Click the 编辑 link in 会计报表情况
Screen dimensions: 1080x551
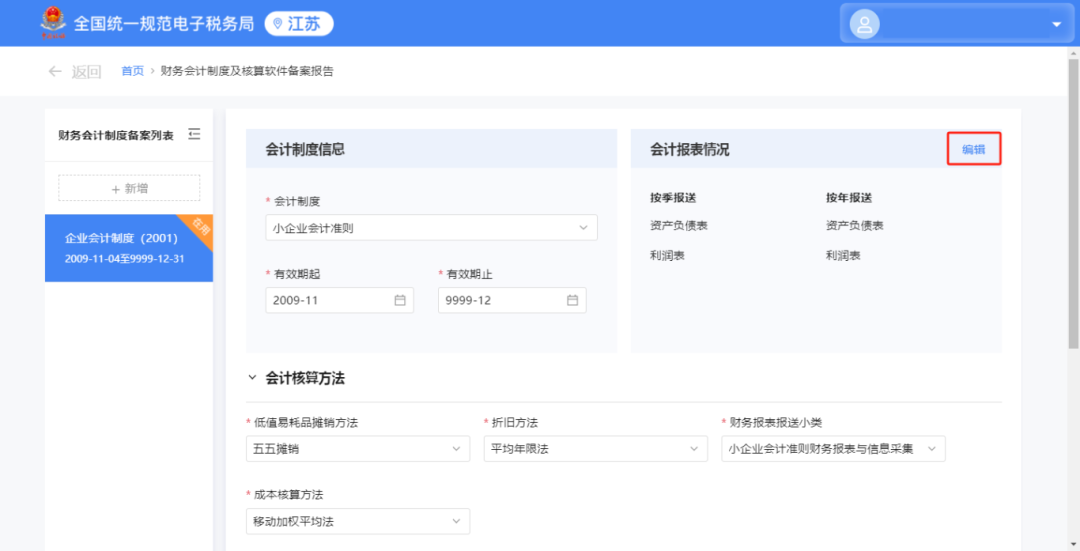973,149
